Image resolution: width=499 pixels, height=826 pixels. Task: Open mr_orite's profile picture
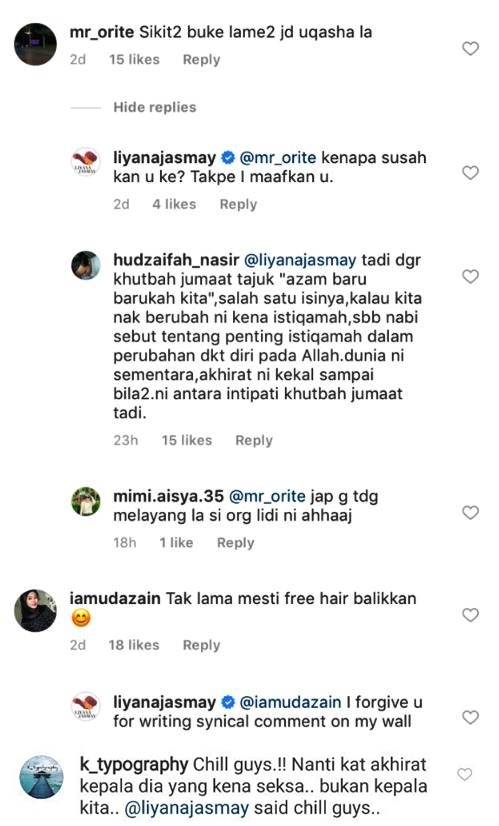(x=35, y=44)
